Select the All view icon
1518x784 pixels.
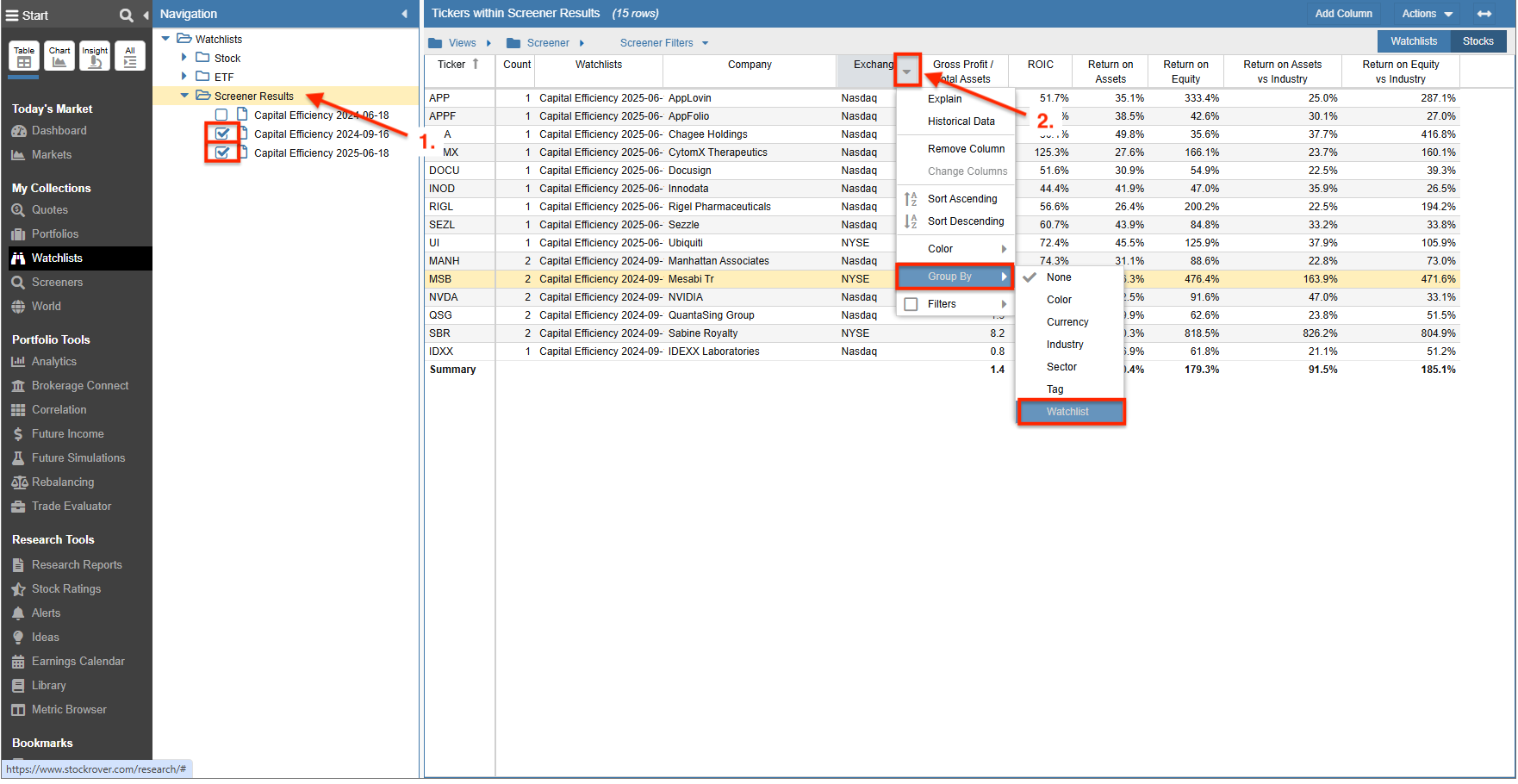[x=130, y=56]
